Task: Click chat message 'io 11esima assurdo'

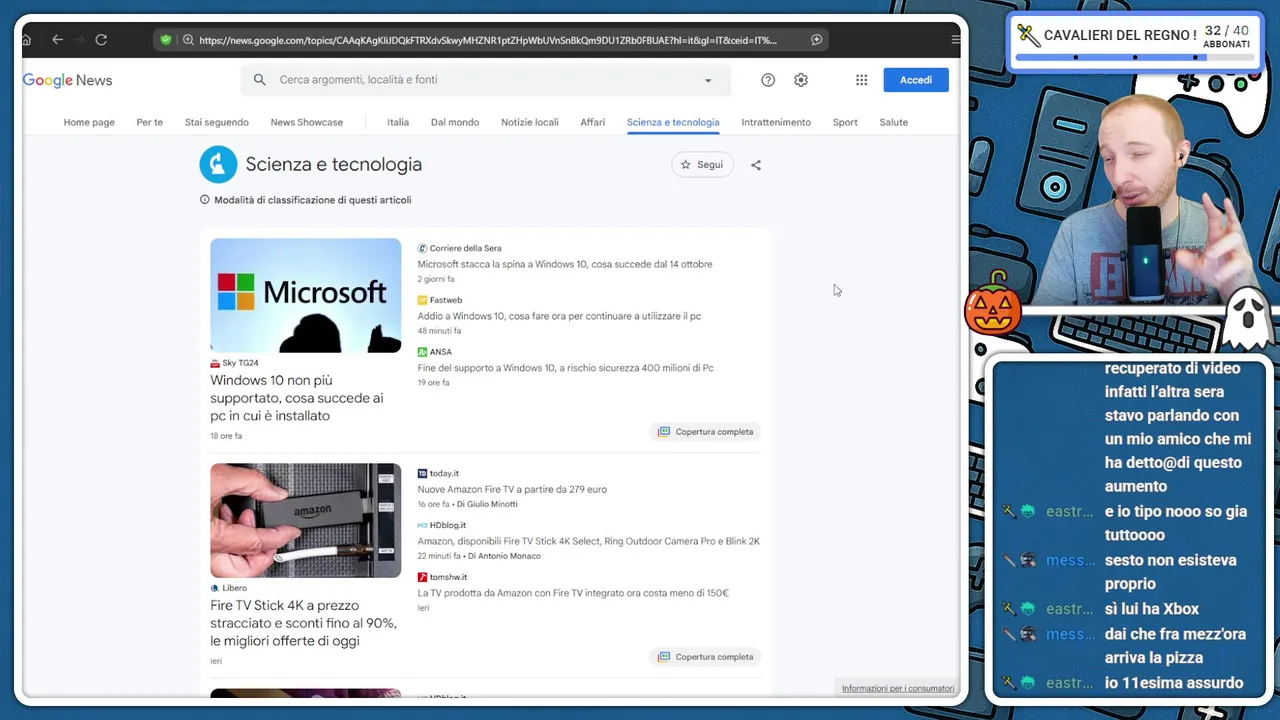Action: [1173, 683]
